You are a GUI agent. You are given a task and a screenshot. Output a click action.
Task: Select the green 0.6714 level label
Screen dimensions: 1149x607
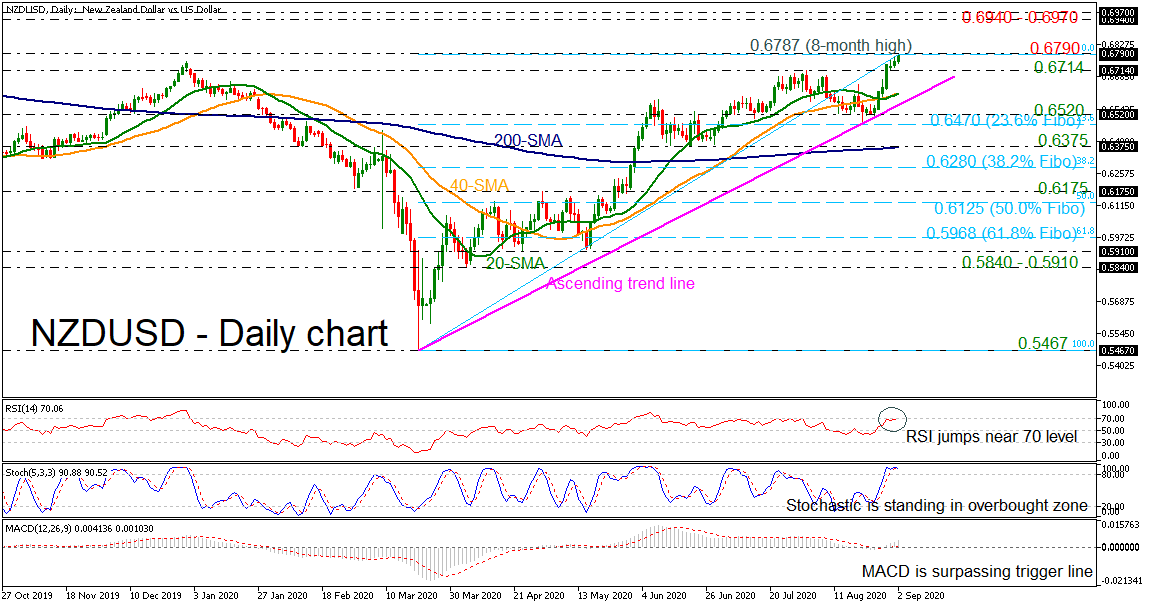[x=1058, y=67]
